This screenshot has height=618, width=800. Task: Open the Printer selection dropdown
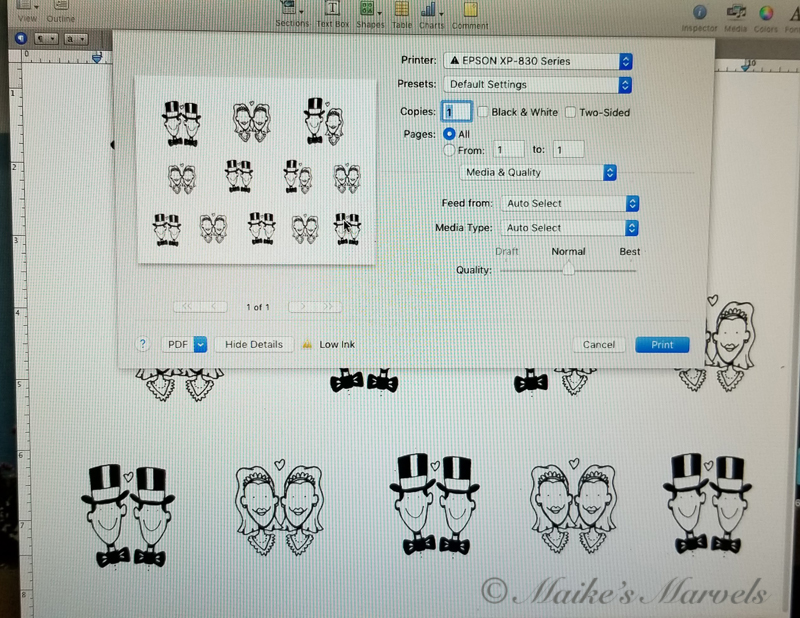tap(537, 61)
